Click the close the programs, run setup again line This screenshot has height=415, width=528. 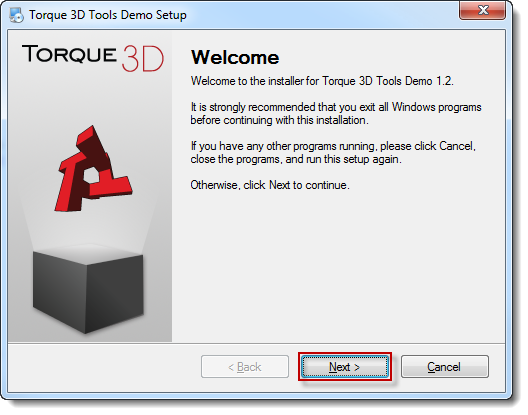click(296, 159)
